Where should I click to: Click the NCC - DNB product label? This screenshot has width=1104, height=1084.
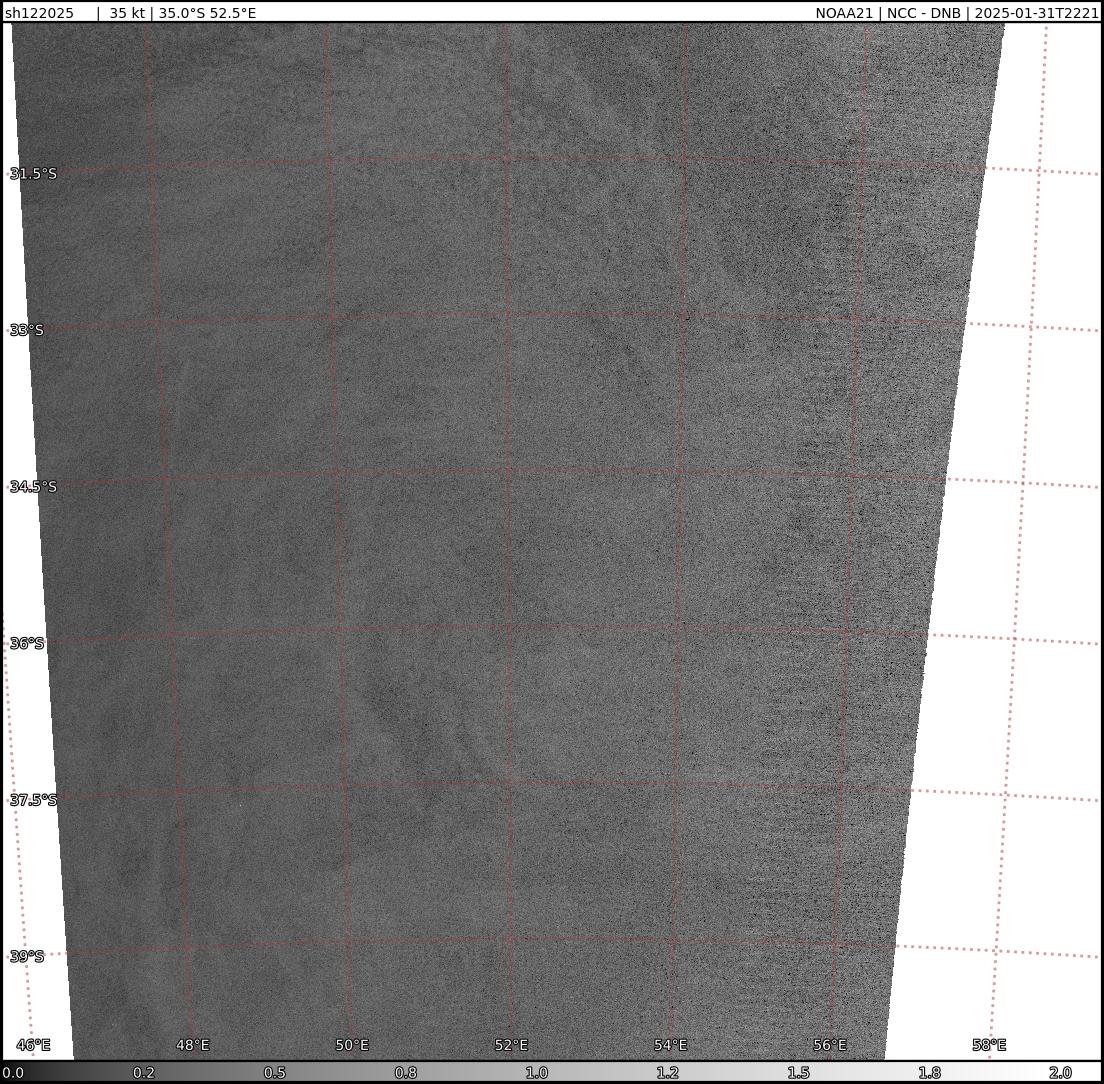point(928,13)
